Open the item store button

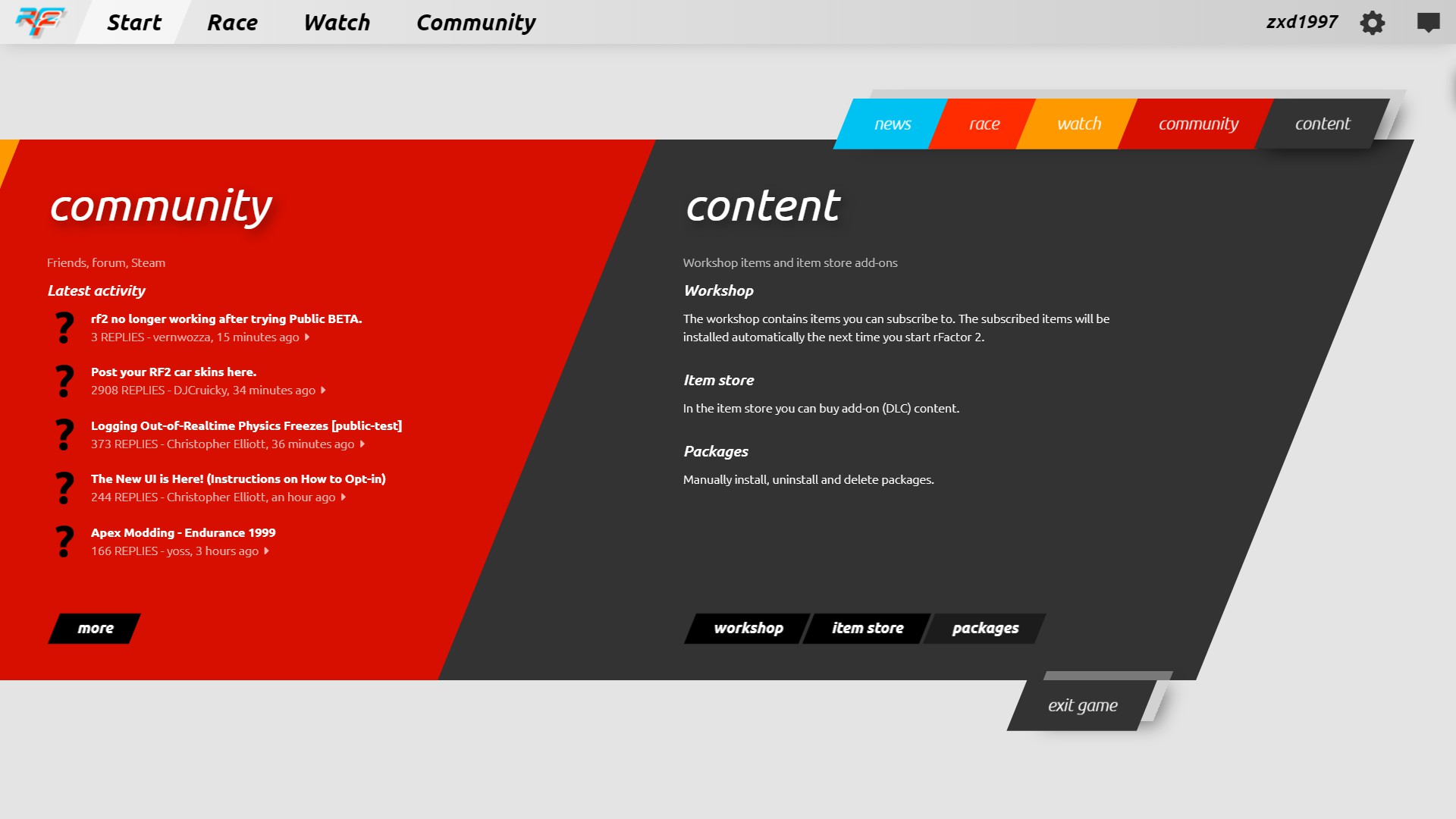click(x=868, y=628)
